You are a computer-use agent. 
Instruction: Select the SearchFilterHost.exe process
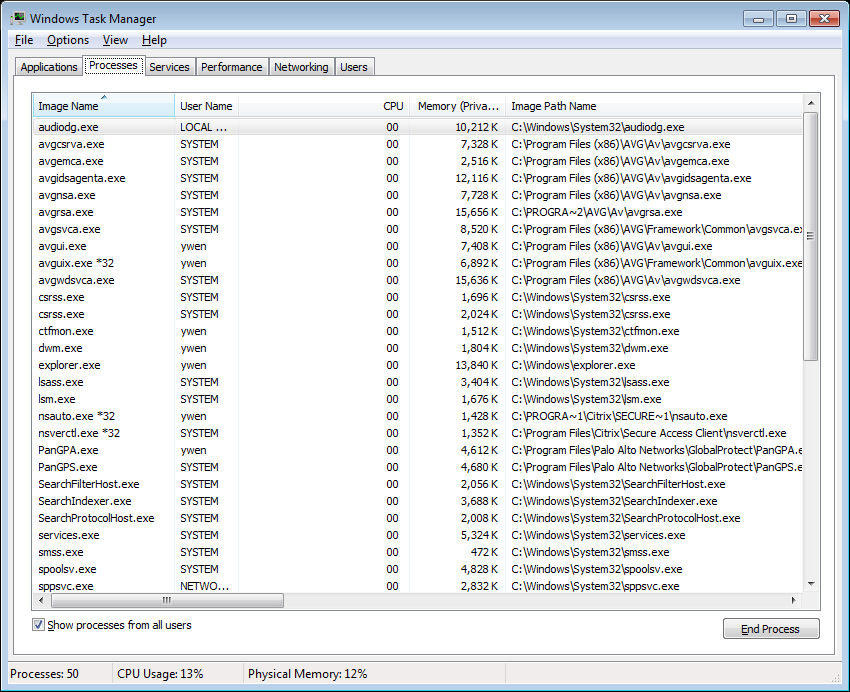point(417,484)
